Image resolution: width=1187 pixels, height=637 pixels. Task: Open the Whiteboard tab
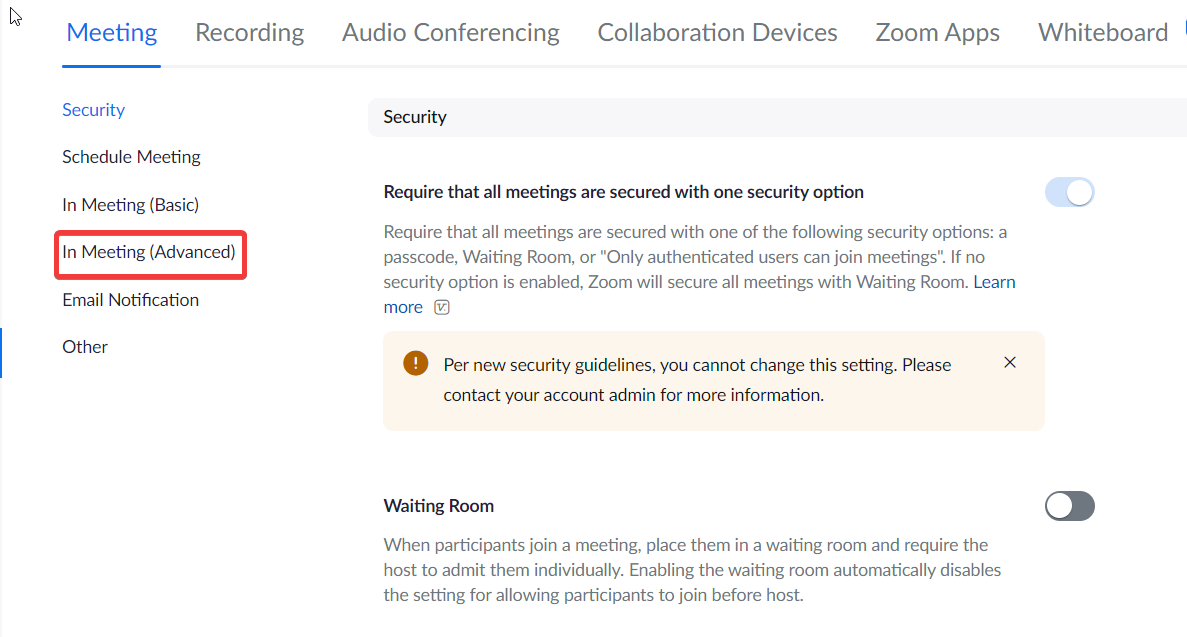point(1102,33)
